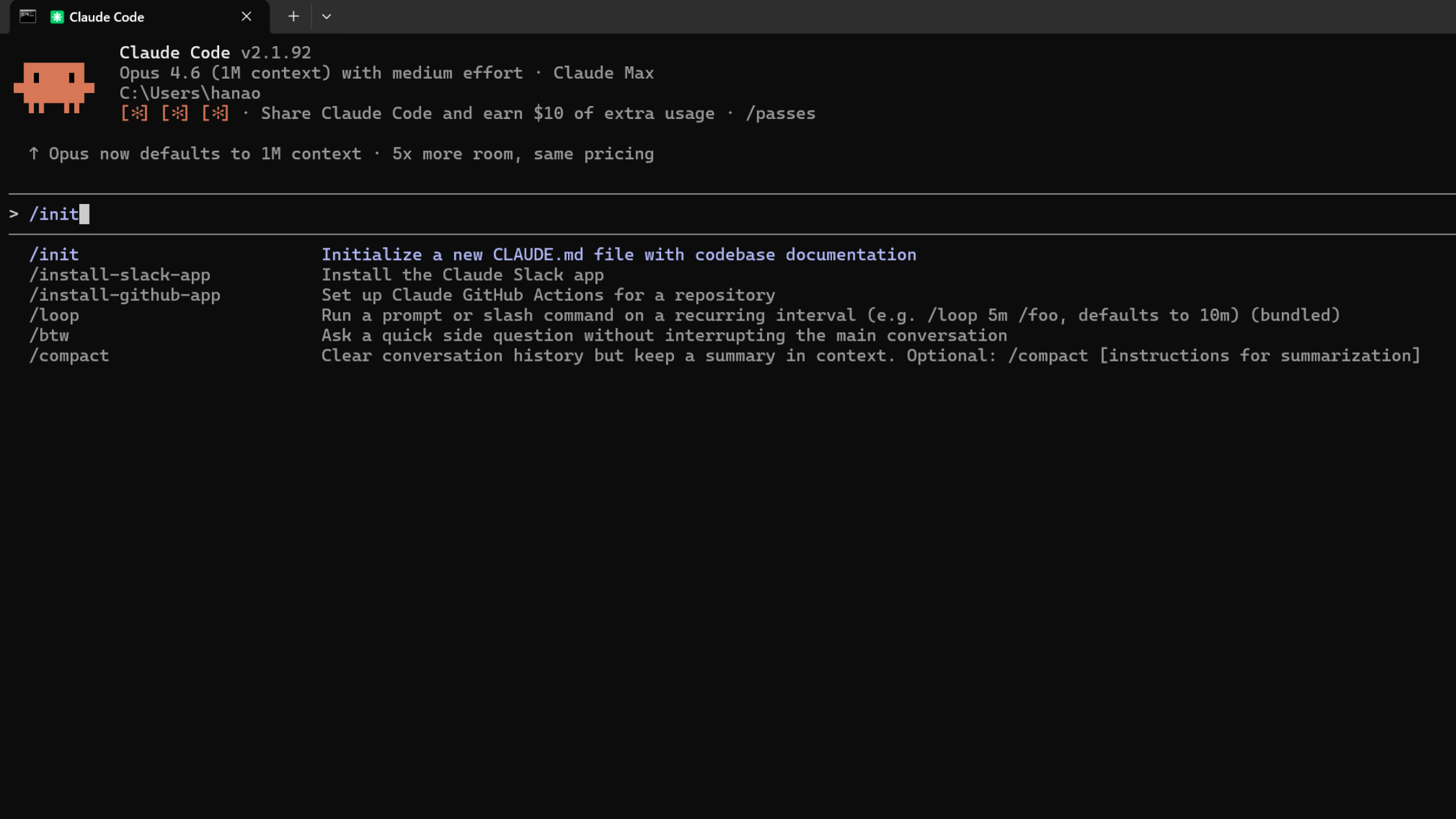Switch to the Claude Code tab
The image size is (1456, 819).
tap(106, 16)
